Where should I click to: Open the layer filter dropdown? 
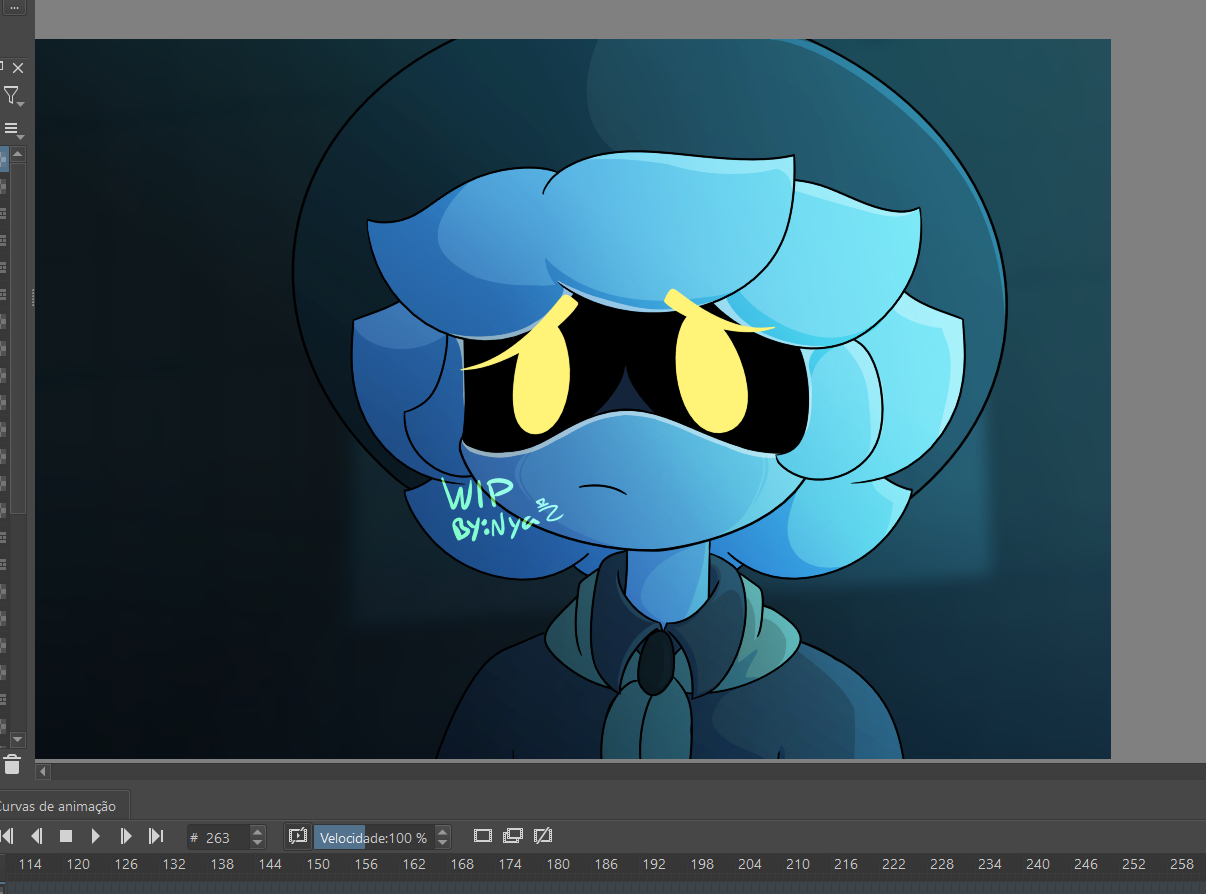click(x=12, y=96)
